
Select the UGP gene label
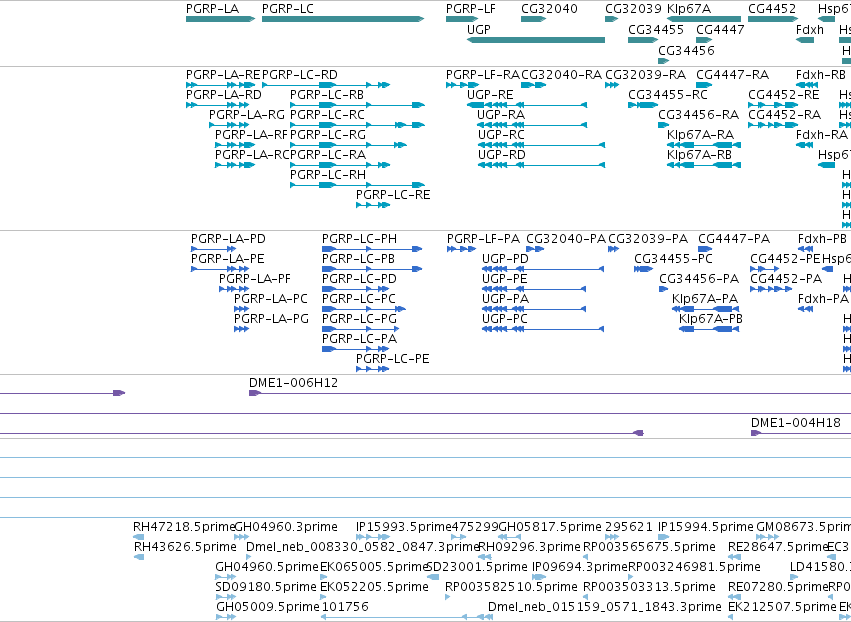click(x=479, y=29)
